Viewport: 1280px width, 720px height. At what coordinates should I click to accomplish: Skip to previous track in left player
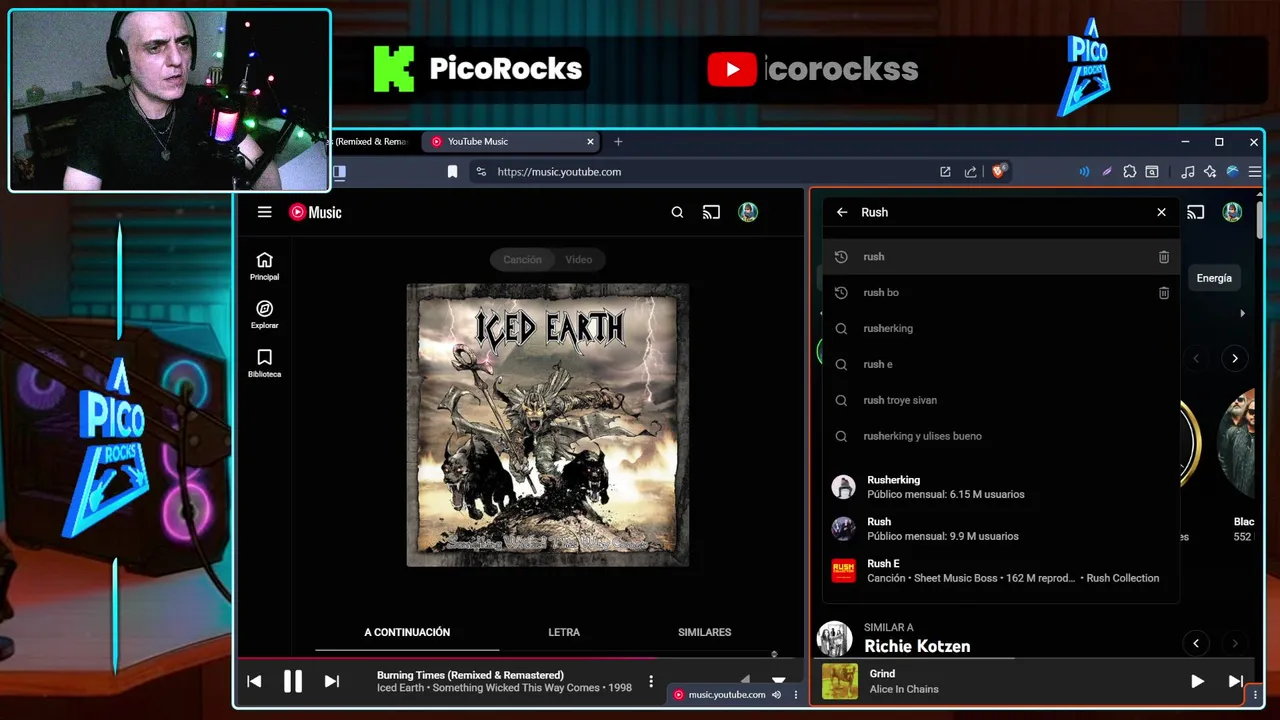[x=254, y=681]
